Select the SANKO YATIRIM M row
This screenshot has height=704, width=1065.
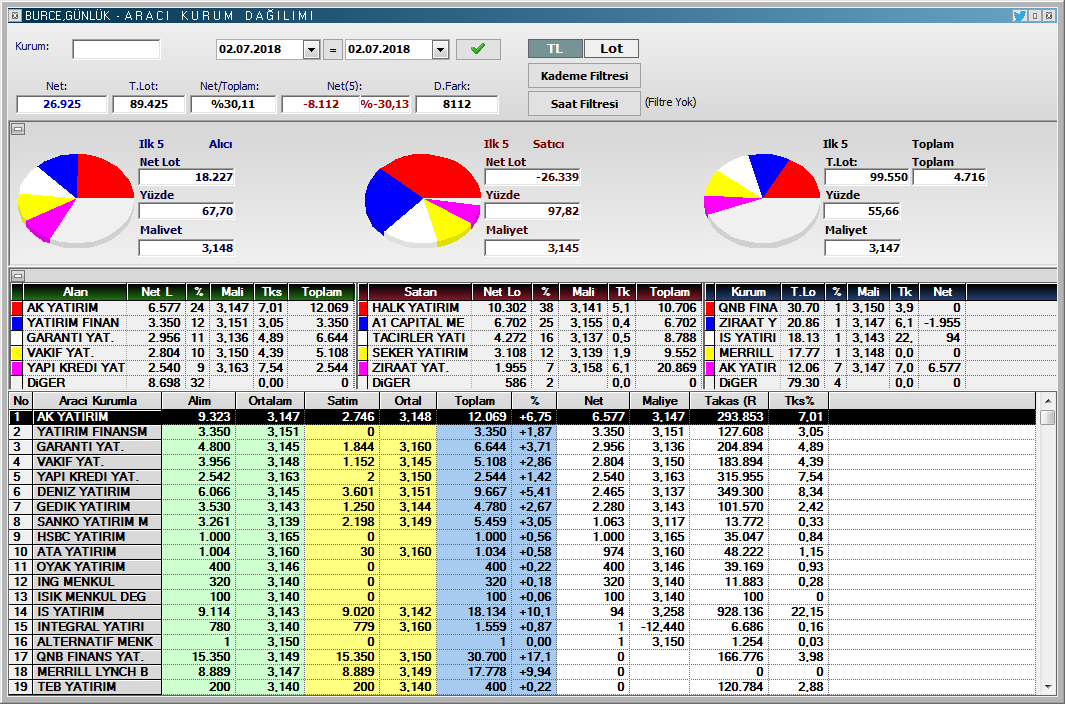click(523, 521)
